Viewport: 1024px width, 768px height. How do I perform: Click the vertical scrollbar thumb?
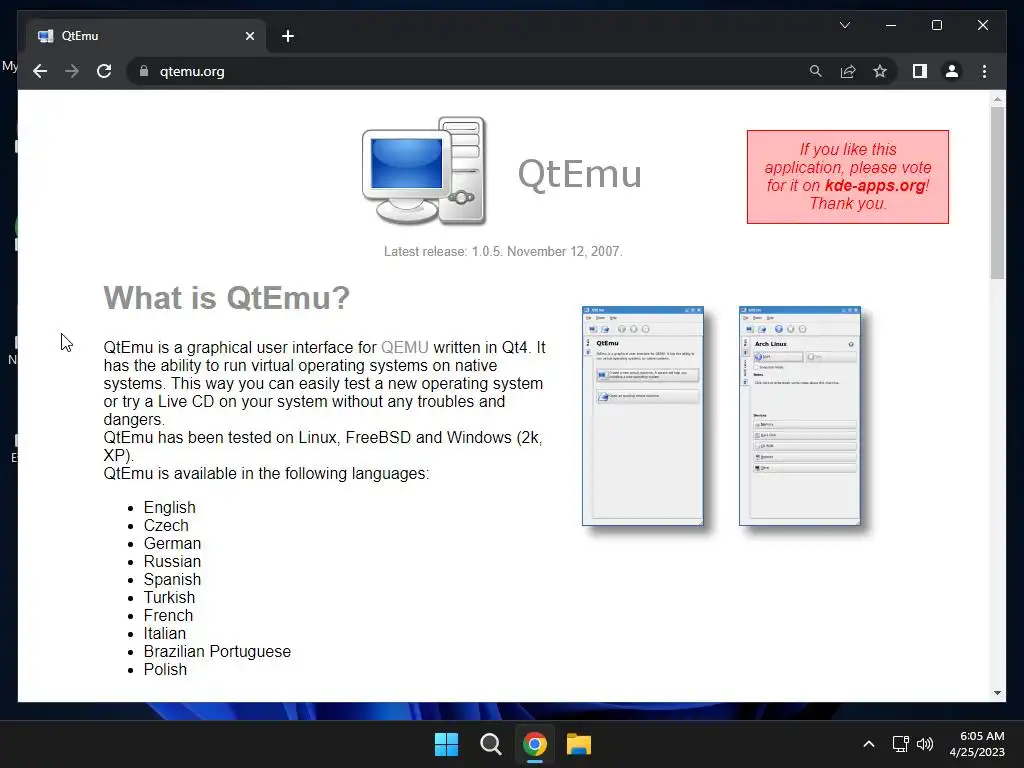997,193
